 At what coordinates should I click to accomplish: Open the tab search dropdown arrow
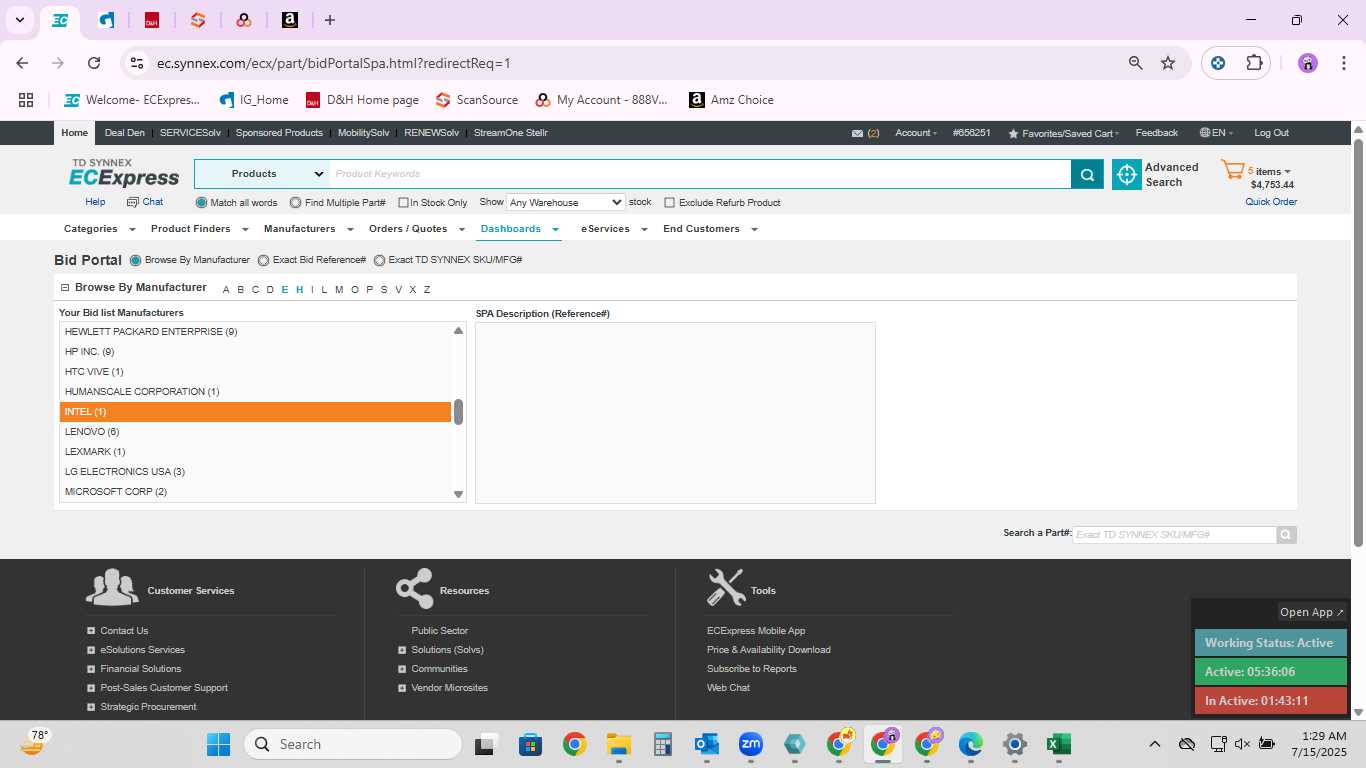(19, 20)
